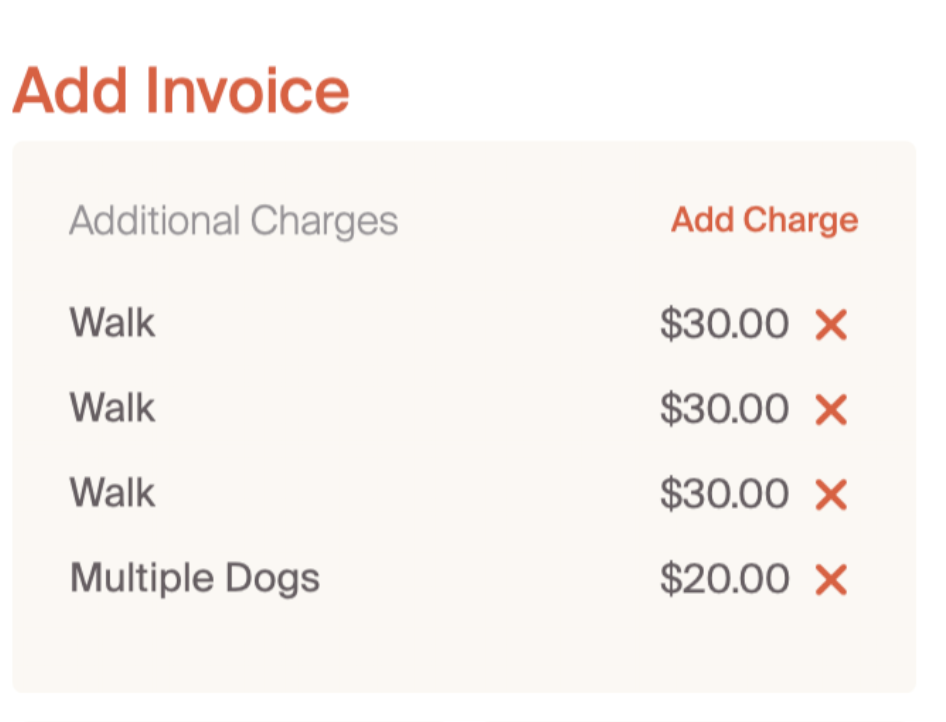The width and height of the screenshot is (946, 722).
Task: Click blank gap between third Walk and price
Action: coord(400,495)
